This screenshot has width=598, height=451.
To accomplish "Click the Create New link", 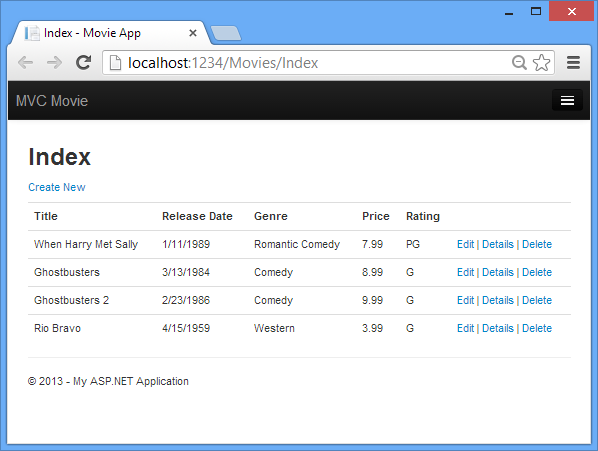I will 57,187.
